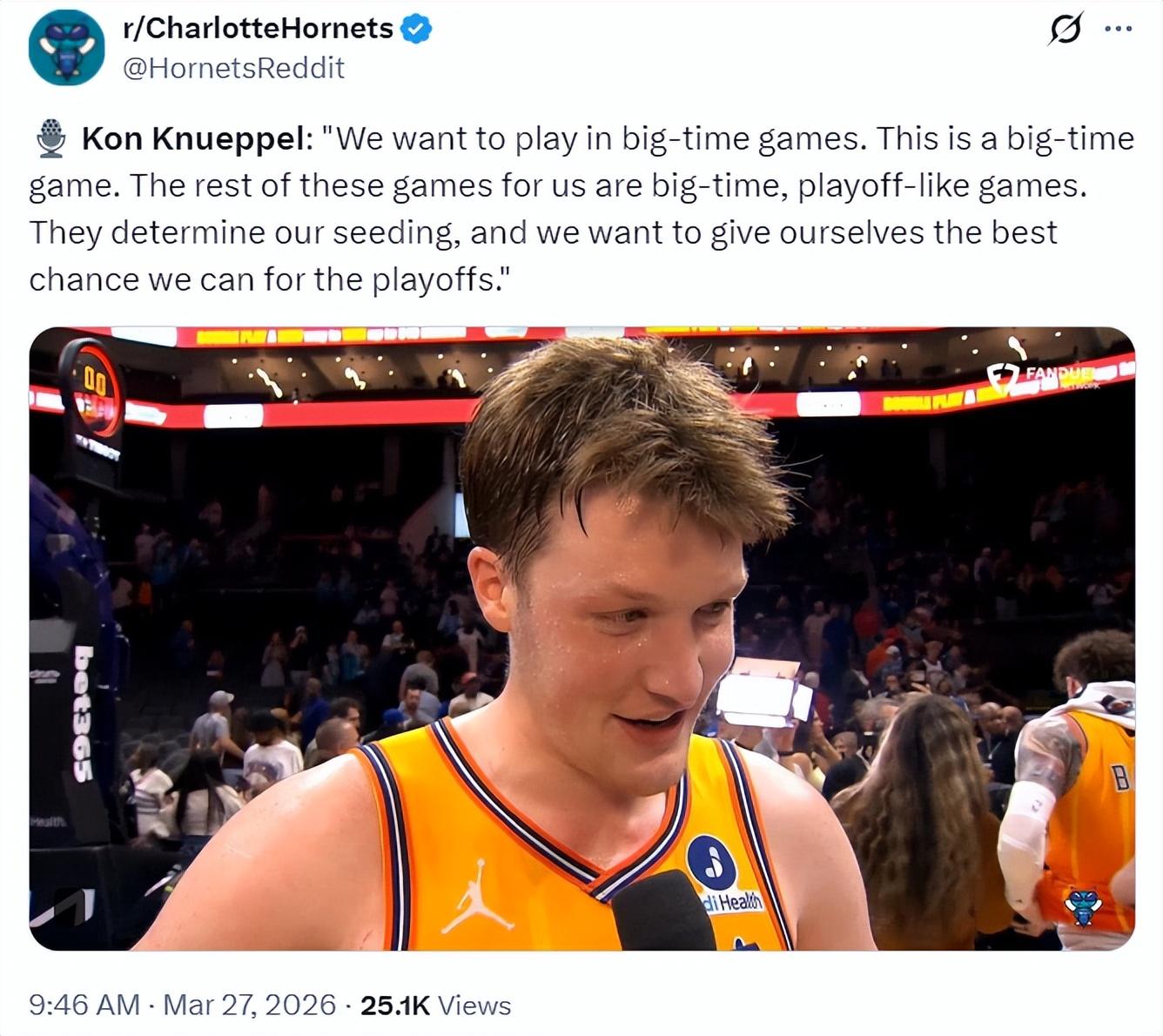Click the black interview microphone in photo

pos(662,912)
